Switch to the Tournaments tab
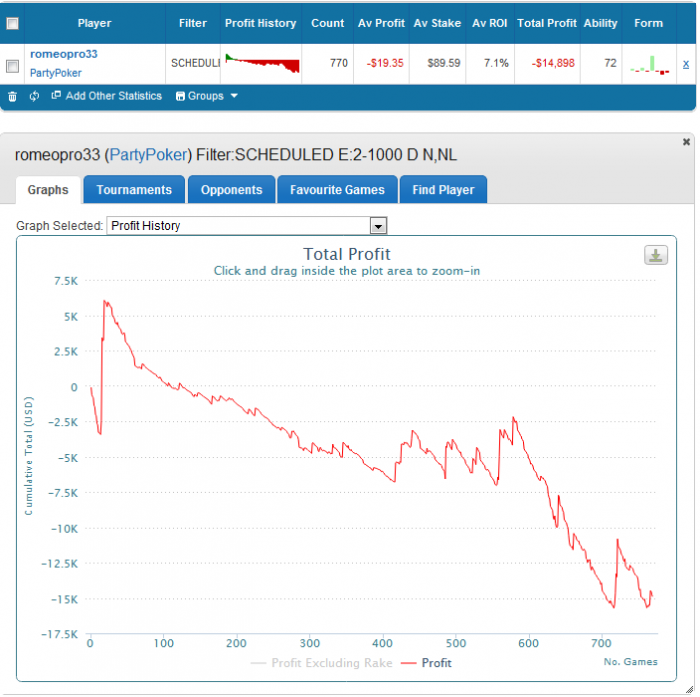This screenshot has height=697, width=700. 134,190
